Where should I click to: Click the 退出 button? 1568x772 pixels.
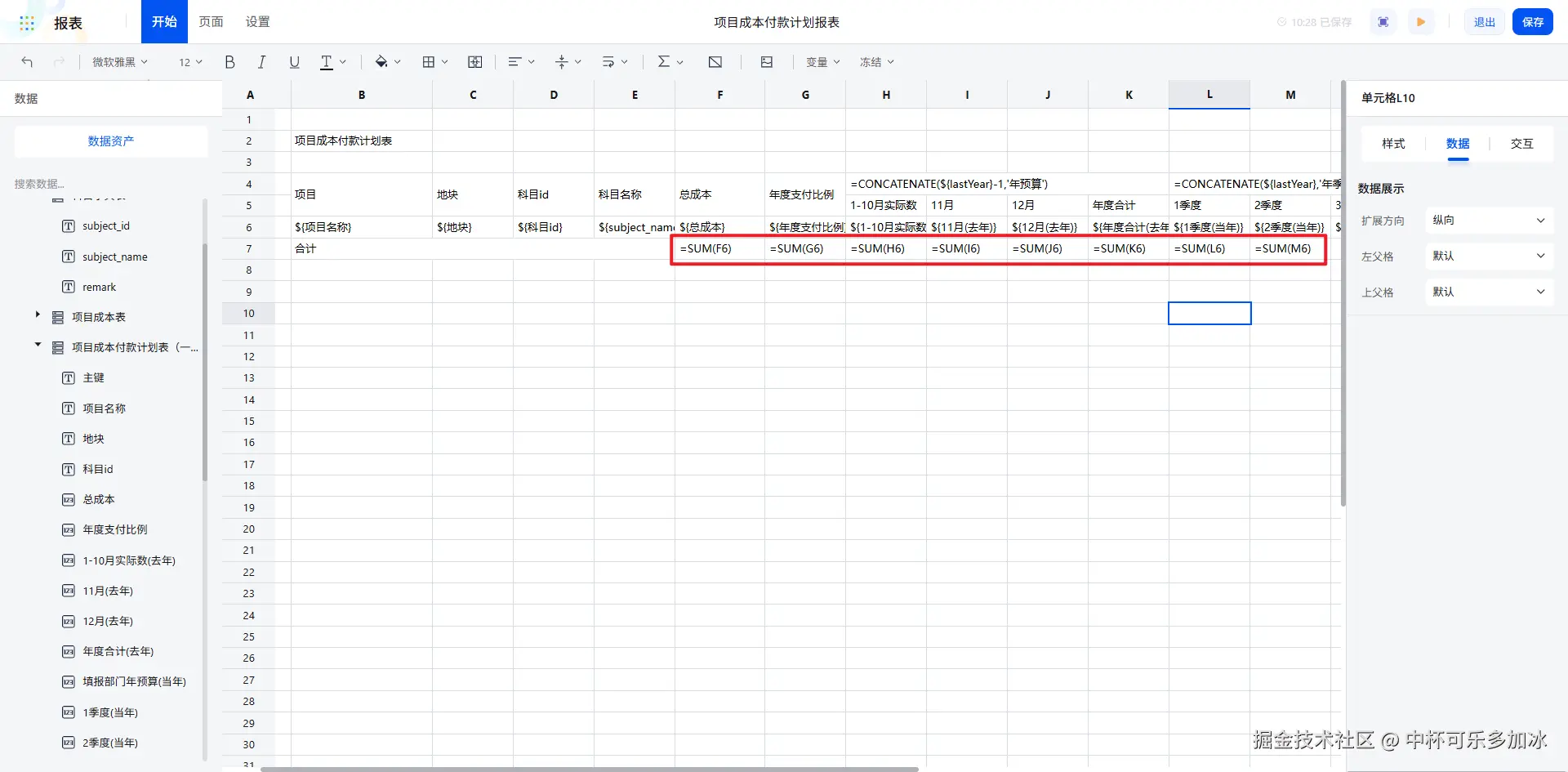pyautogui.click(x=1485, y=22)
